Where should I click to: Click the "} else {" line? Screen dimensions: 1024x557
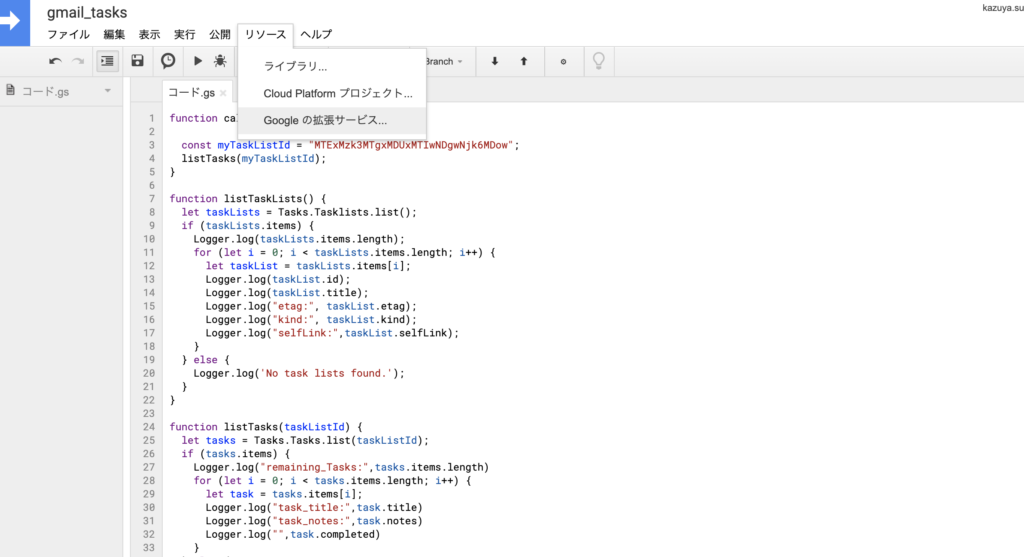[205, 360]
